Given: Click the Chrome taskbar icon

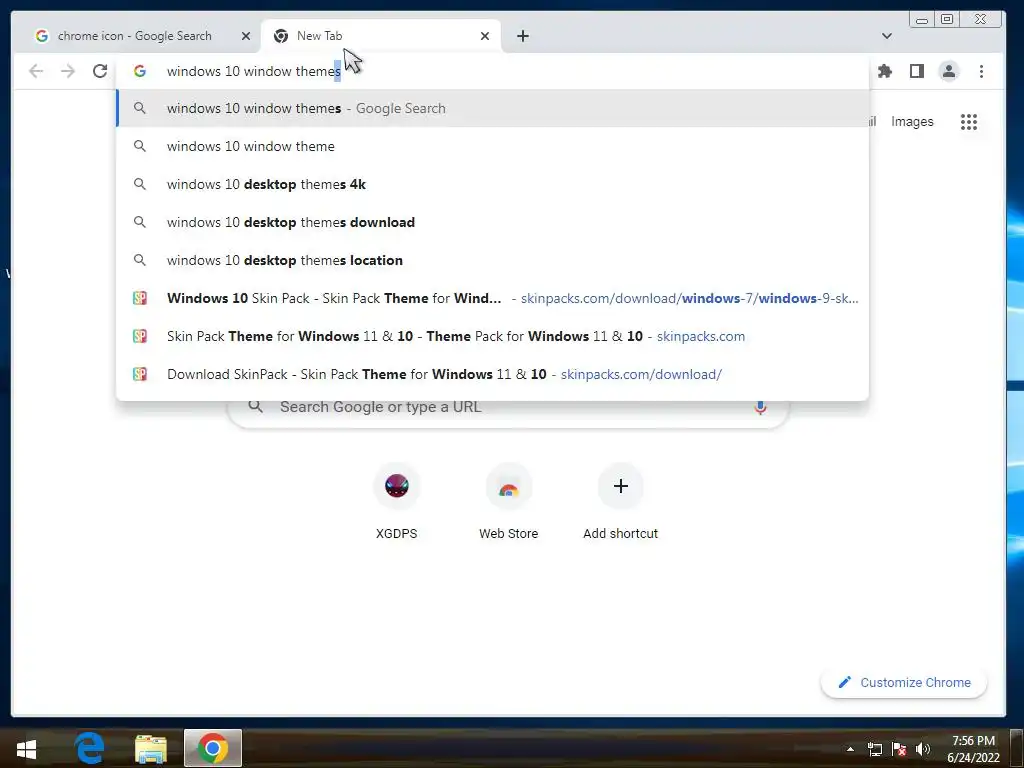Looking at the screenshot, I should tap(213, 748).
